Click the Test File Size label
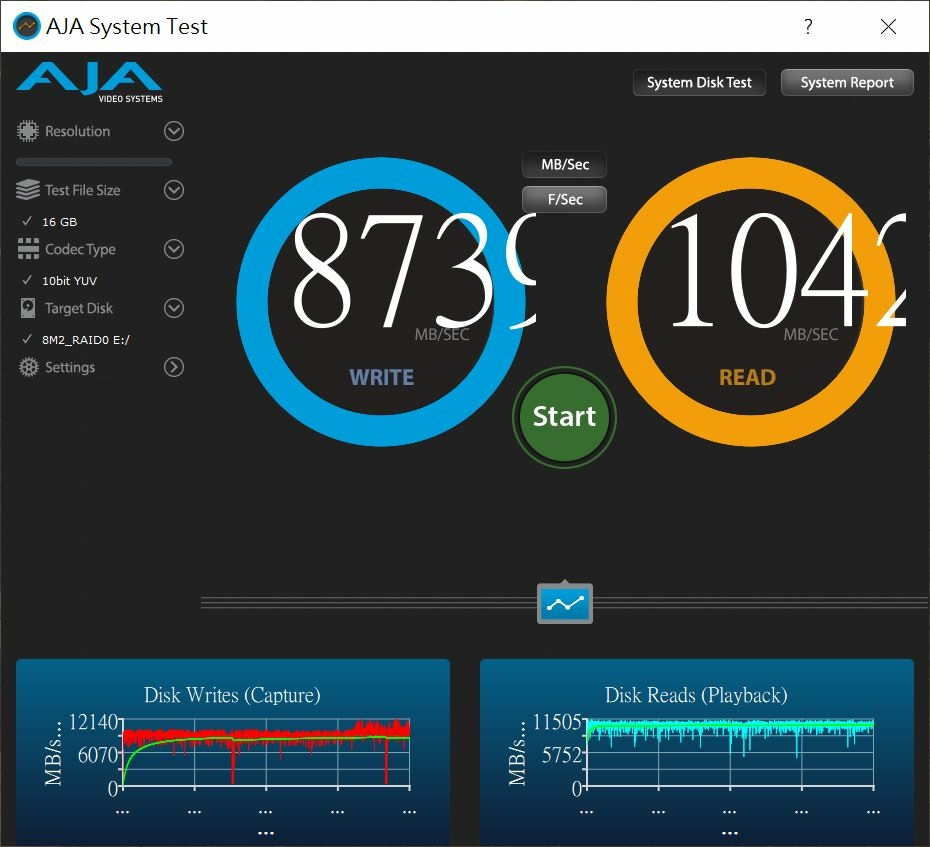 83,190
